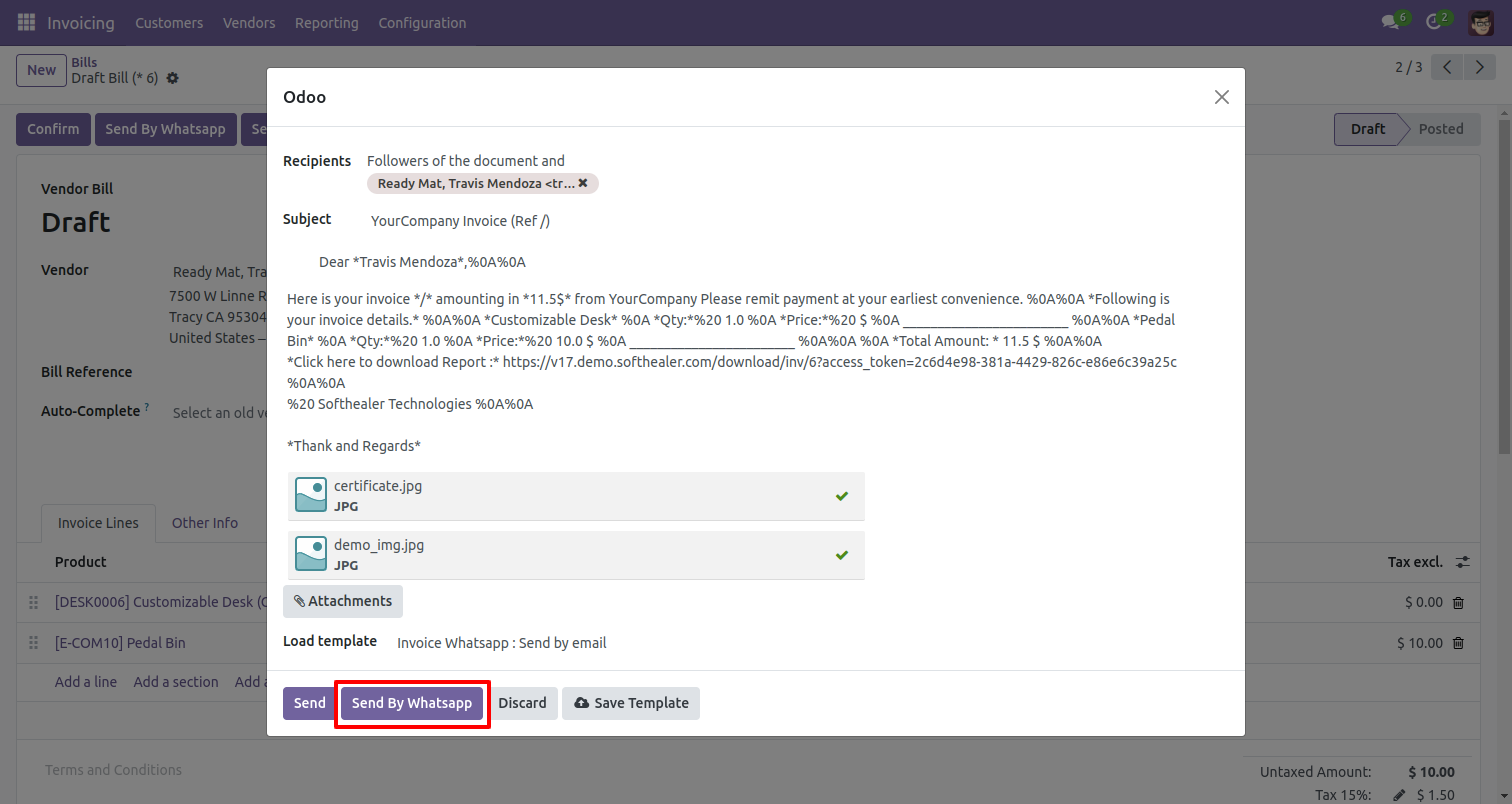The height and width of the screenshot is (804, 1512).
Task: Switch to the Other Info tab
Action: 205,523
